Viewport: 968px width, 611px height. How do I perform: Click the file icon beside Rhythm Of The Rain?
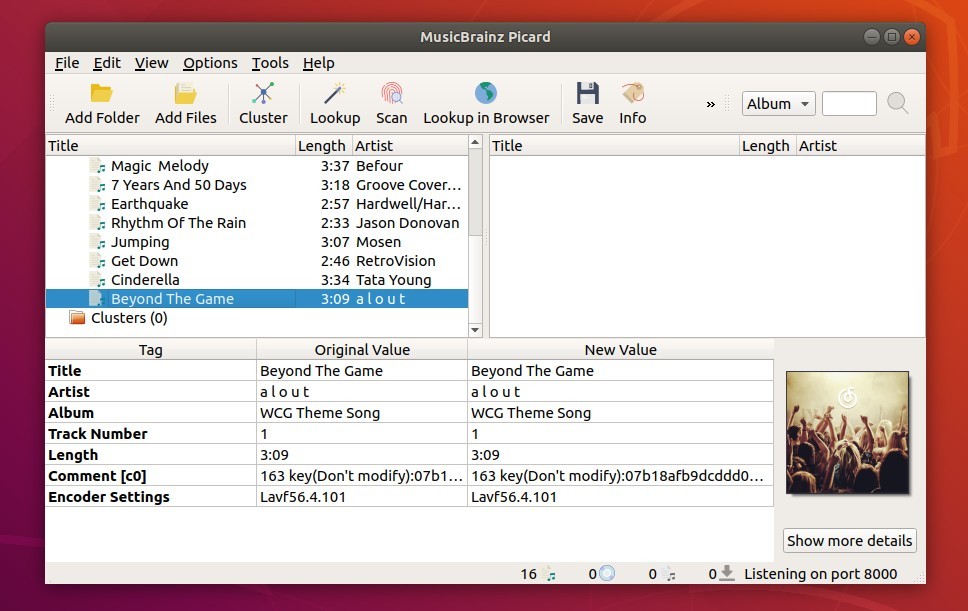click(98, 223)
